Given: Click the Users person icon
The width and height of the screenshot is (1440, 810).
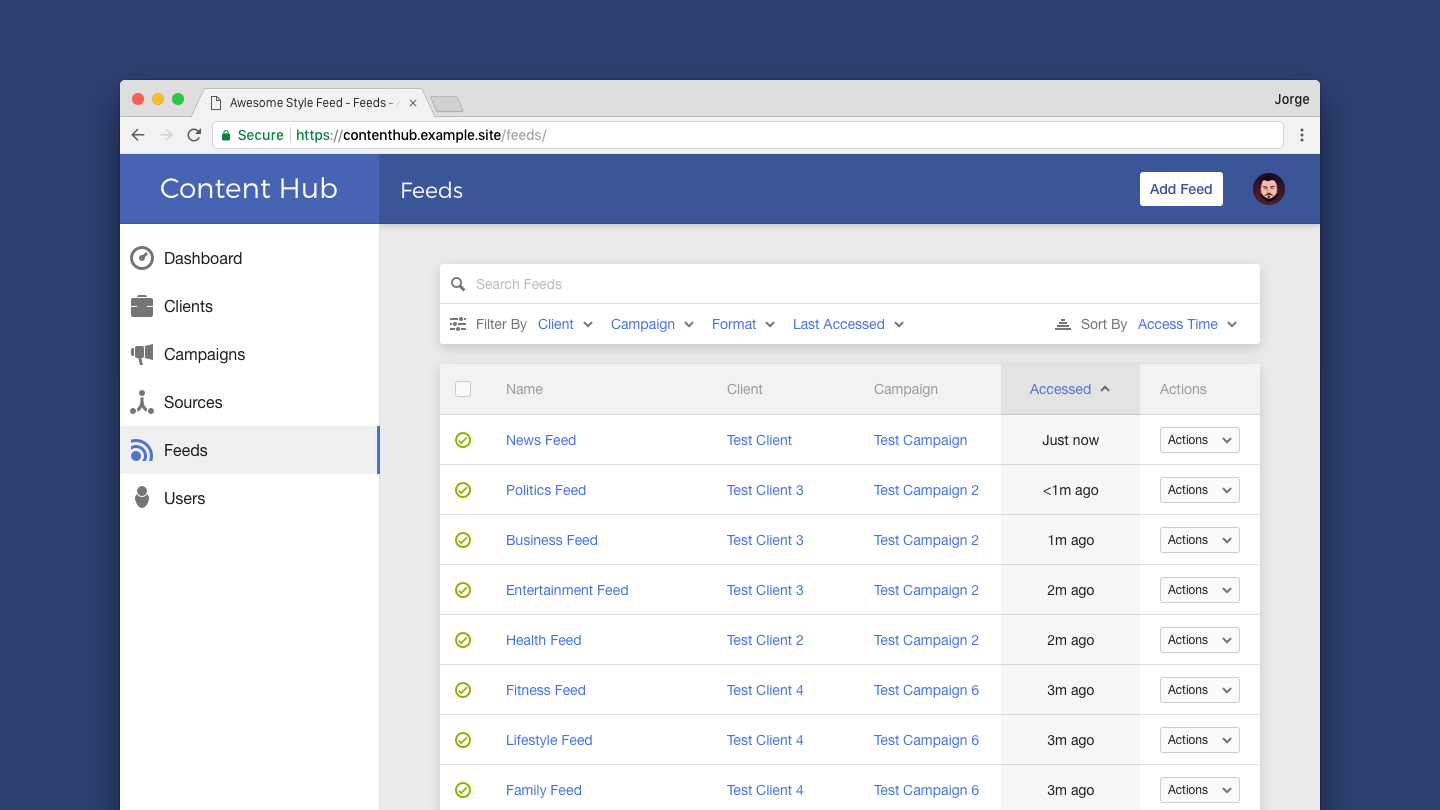Looking at the screenshot, I should tap(142, 498).
